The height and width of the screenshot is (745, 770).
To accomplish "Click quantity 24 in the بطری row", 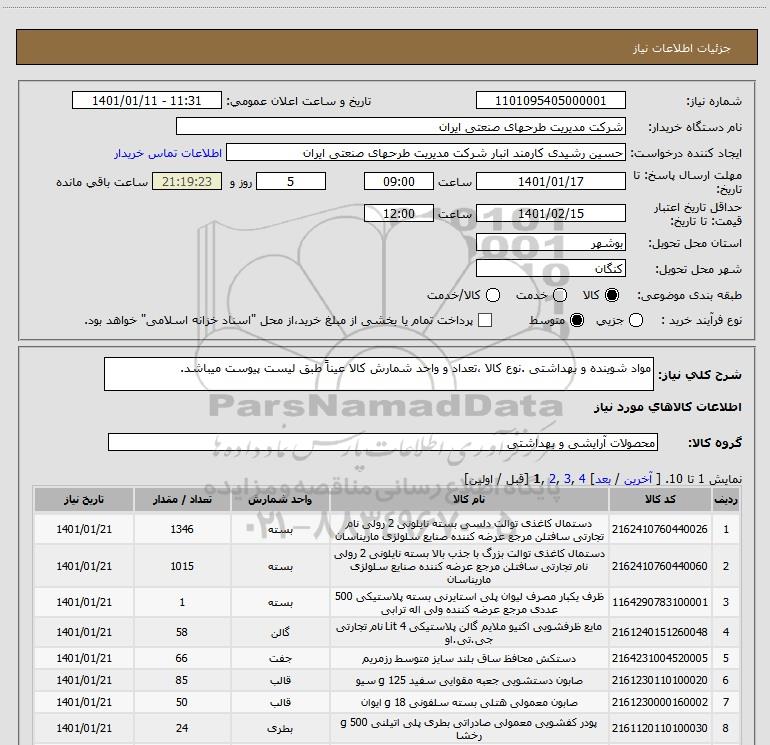I will (x=182, y=728).
